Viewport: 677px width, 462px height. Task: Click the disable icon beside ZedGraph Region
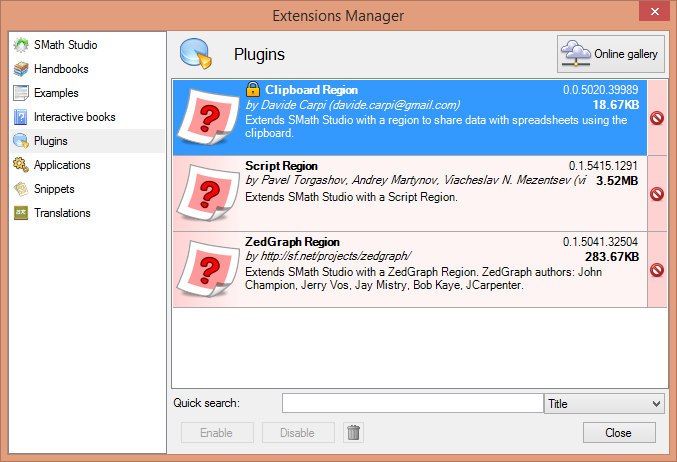[657, 270]
